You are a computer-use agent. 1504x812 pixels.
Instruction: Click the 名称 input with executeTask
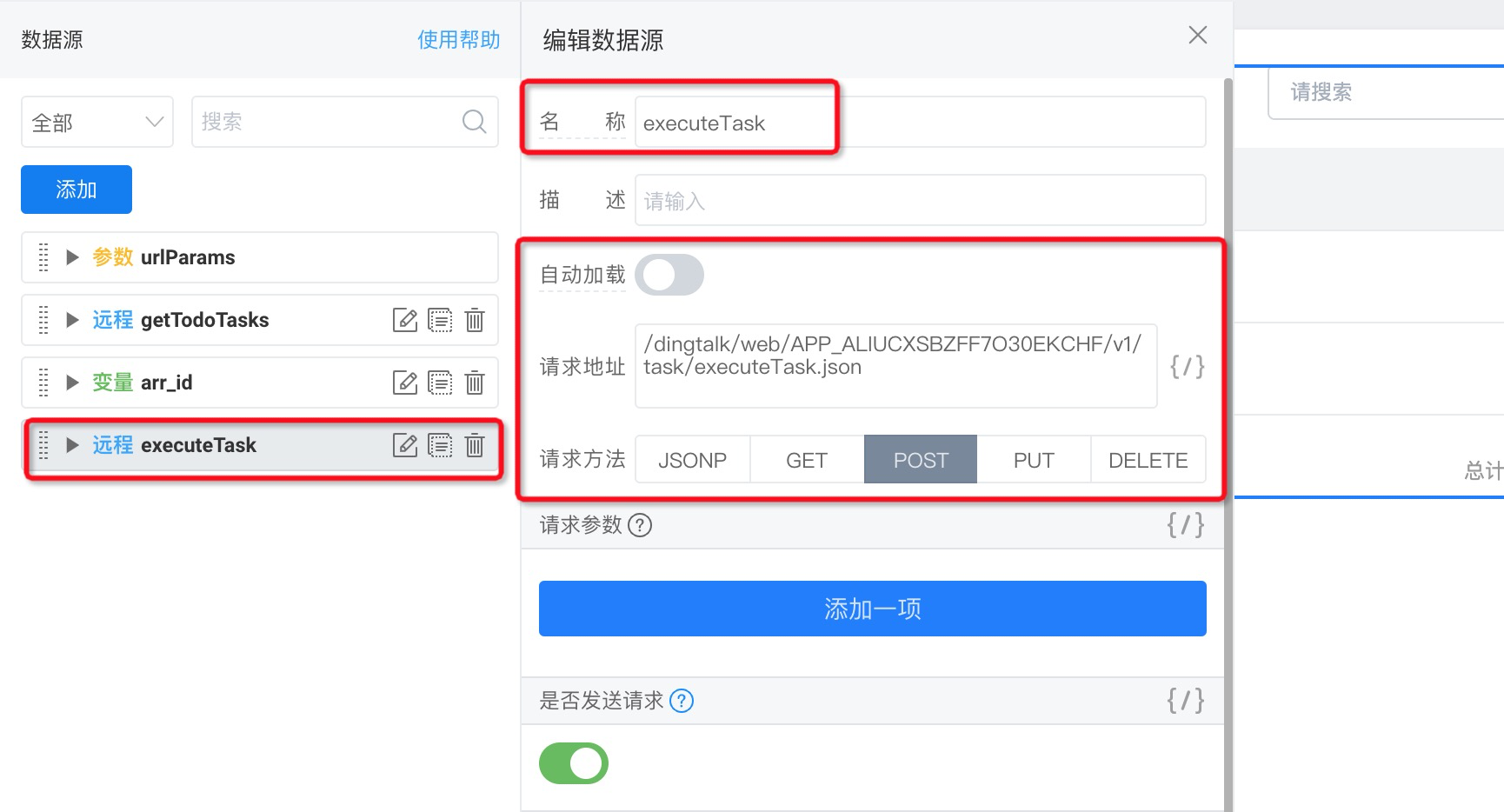coord(921,122)
